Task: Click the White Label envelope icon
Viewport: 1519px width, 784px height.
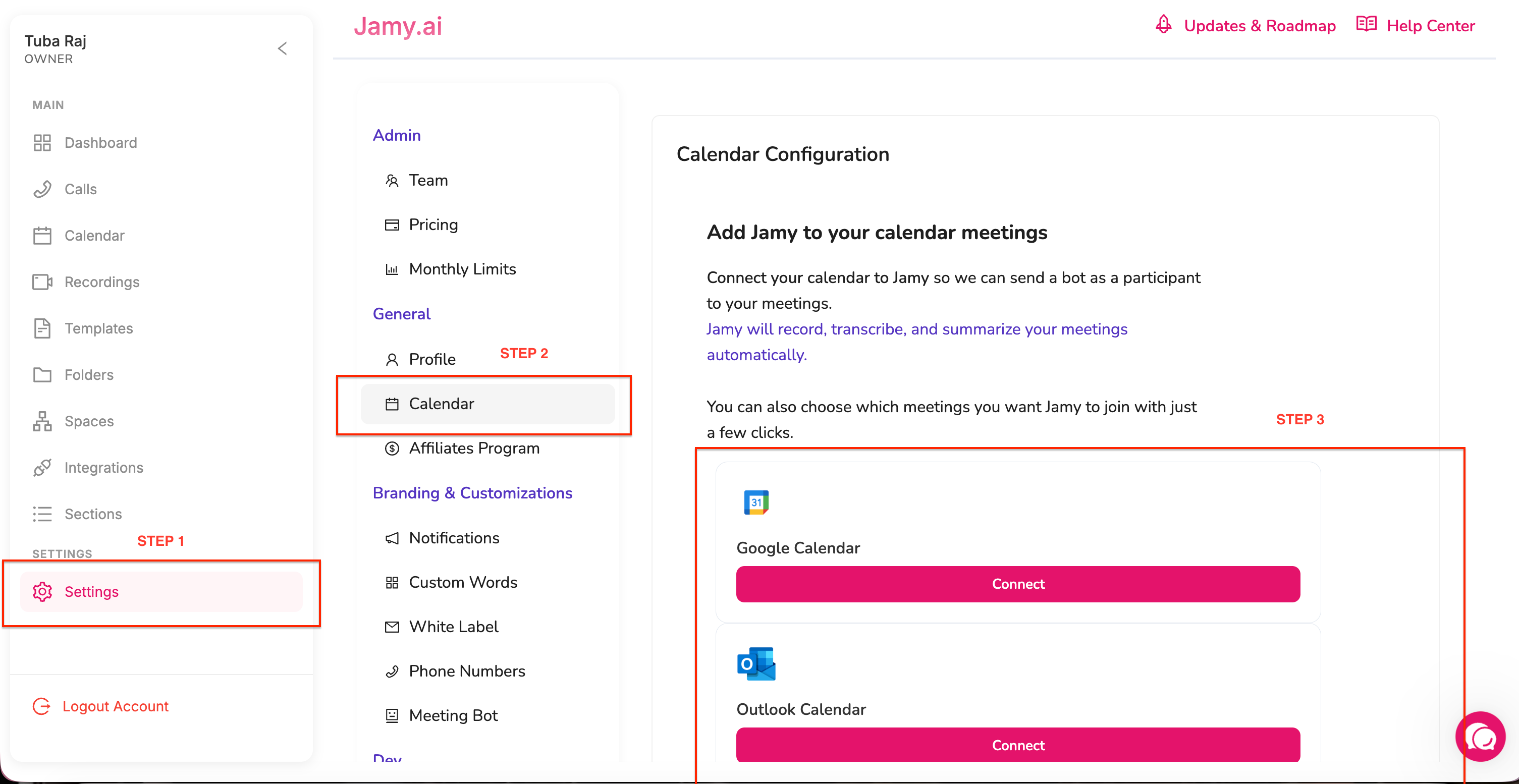Action: pyautogui.click(x=392, y=627)
